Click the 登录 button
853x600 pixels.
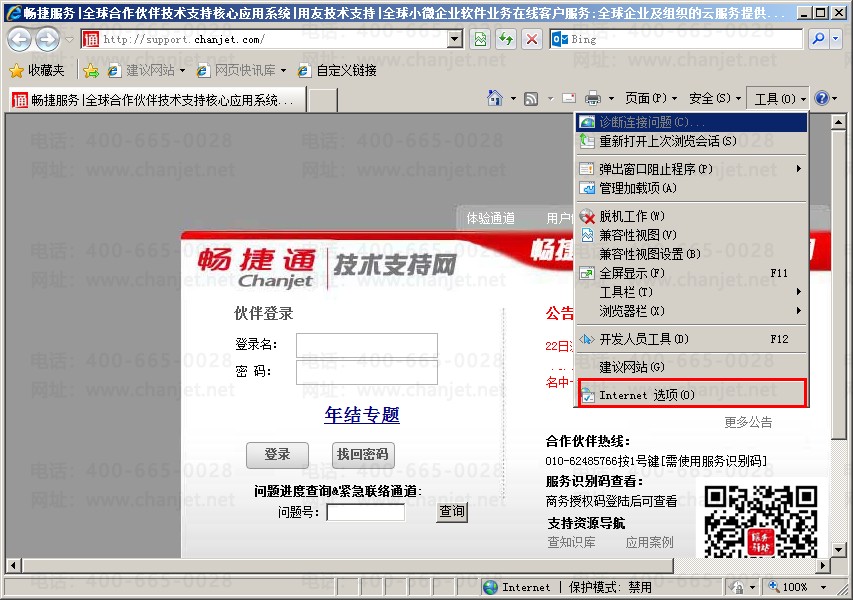277,455
